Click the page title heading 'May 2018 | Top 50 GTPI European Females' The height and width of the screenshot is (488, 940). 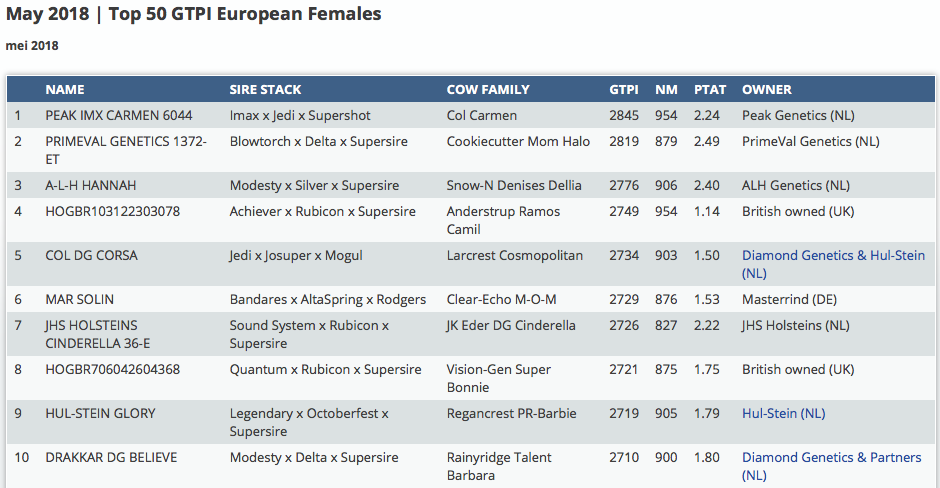coord(193,15)
